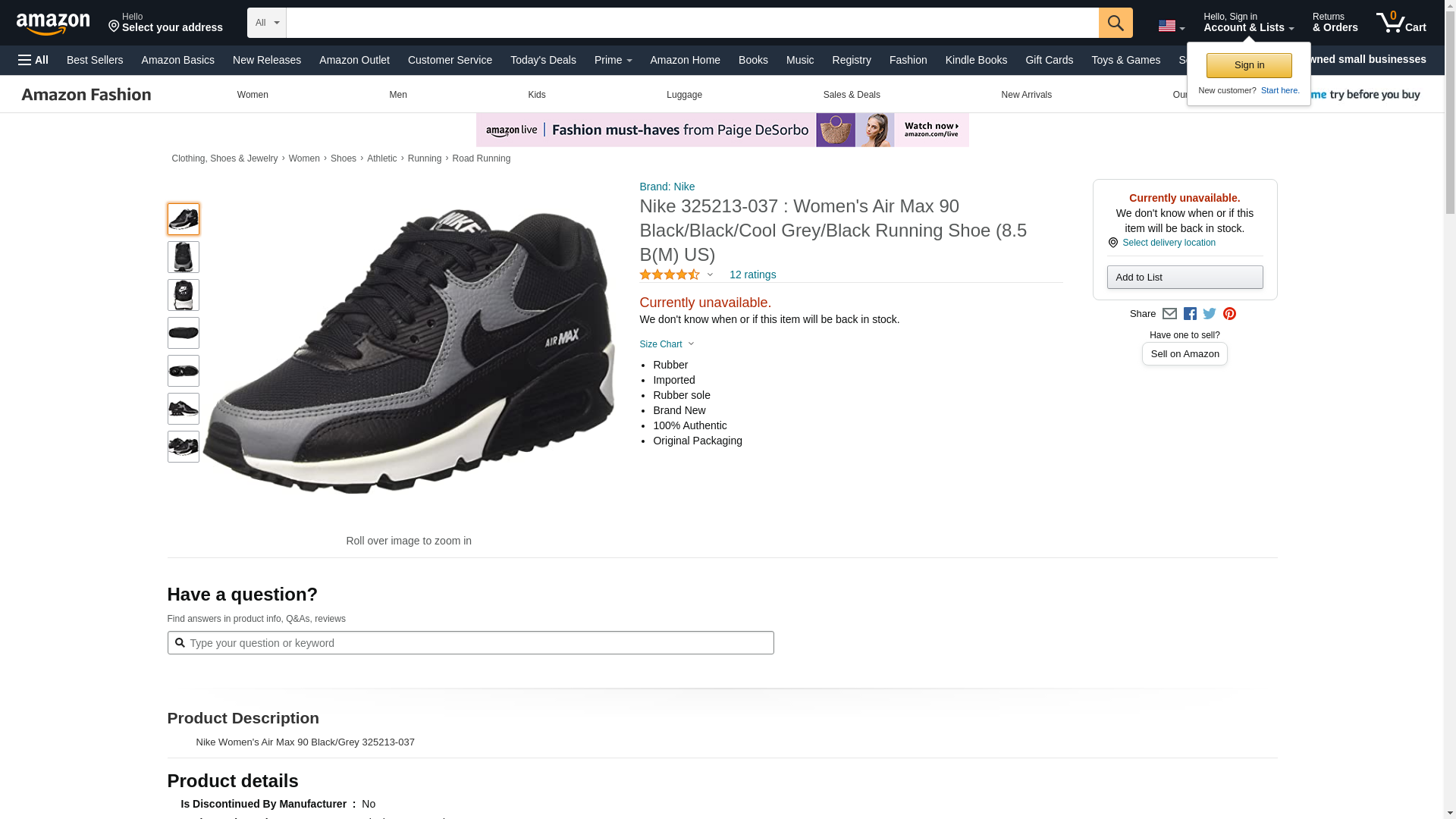Open the Brand: Nike link
Viewport: 1456px width, 819px height.
[x=667, y=187]
